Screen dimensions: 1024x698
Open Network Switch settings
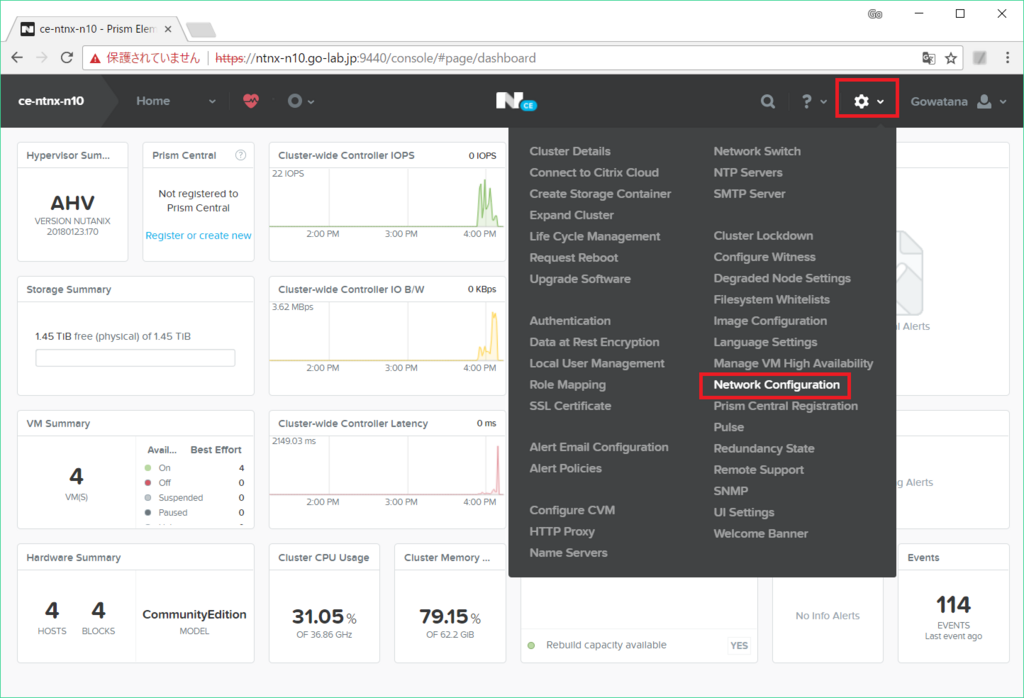tap(756, 151)
